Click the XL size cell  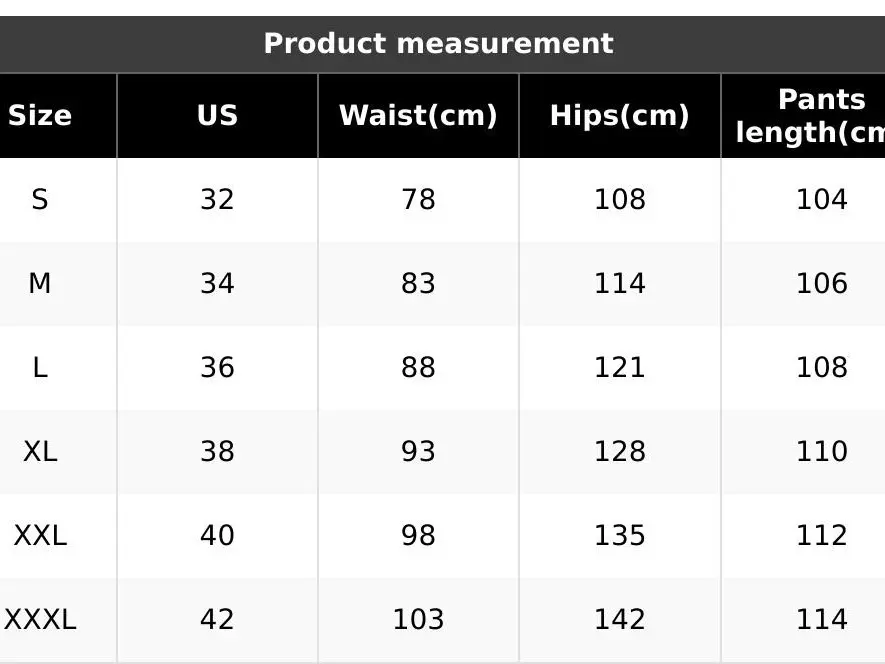click(x=40, y=452)
